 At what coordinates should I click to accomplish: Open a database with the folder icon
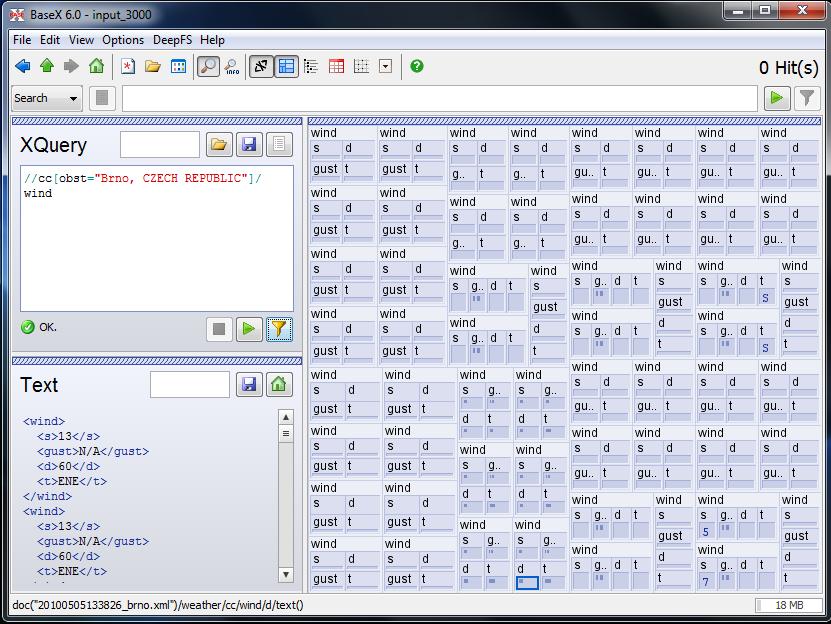153,66
